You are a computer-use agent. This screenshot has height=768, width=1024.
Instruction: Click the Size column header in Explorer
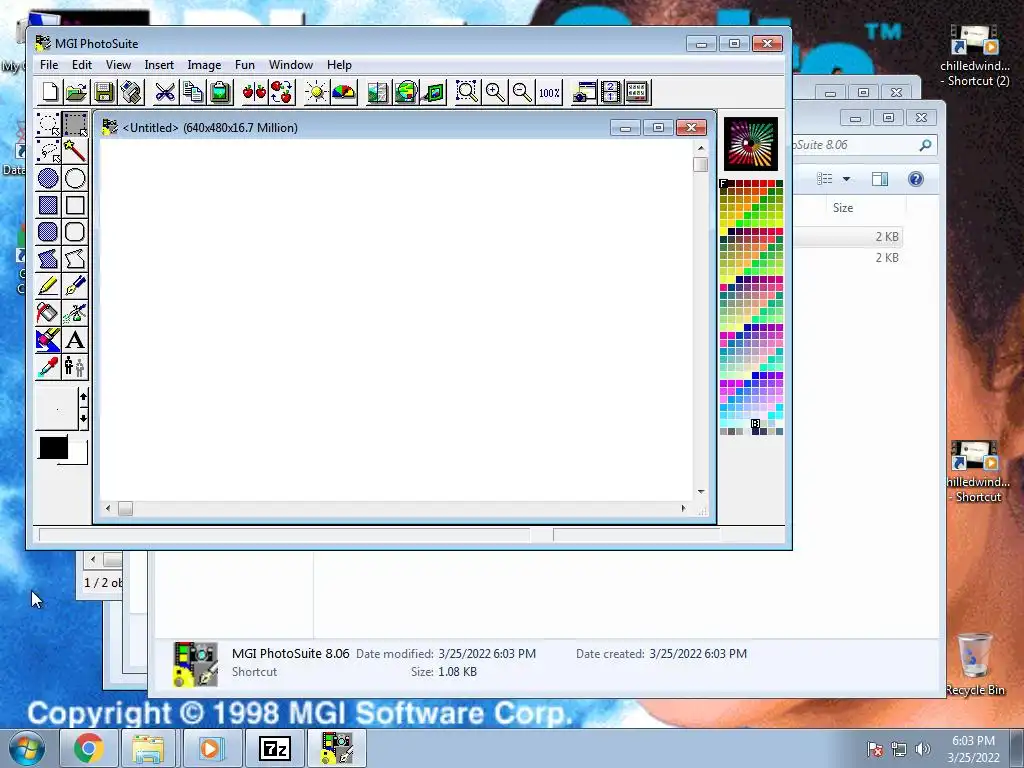pyautogui.click(x=842, y=208)
